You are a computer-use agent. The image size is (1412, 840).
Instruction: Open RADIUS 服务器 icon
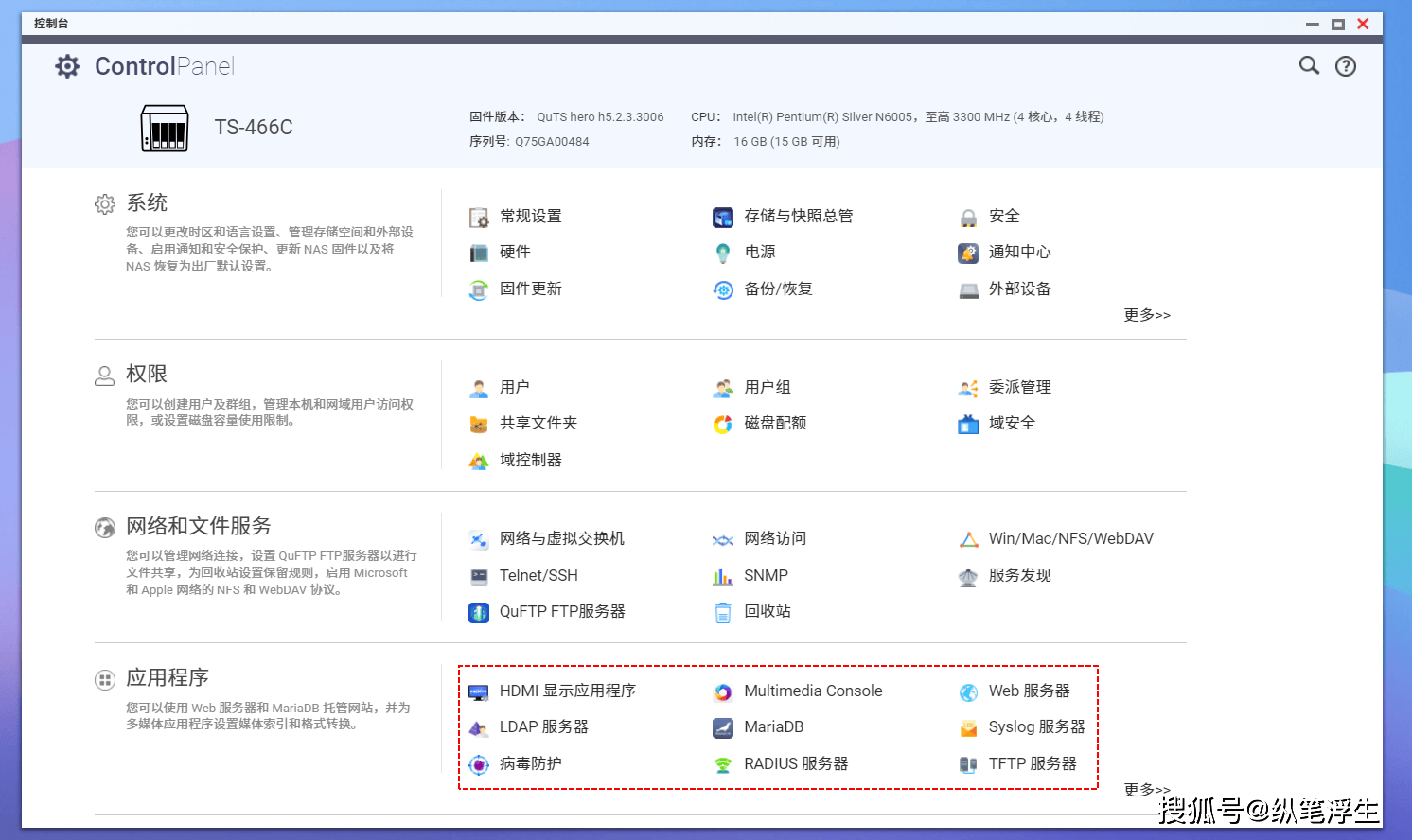point(723,764)
